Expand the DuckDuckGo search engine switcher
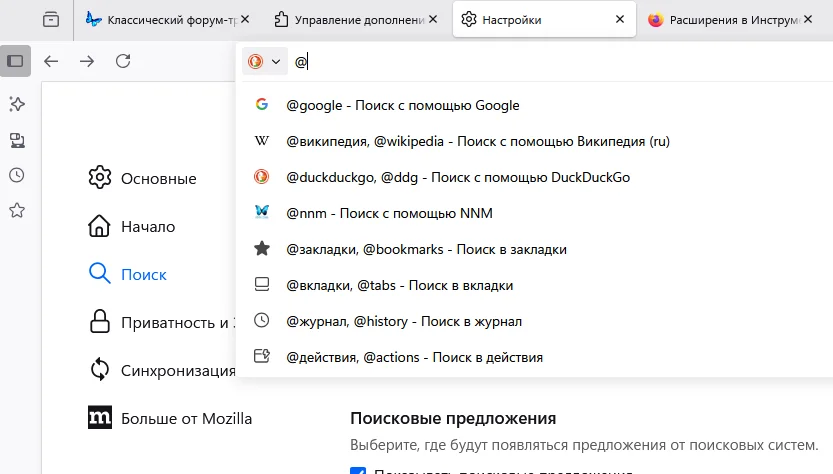This screenshot has height=474, width=833. click(264, 62)
